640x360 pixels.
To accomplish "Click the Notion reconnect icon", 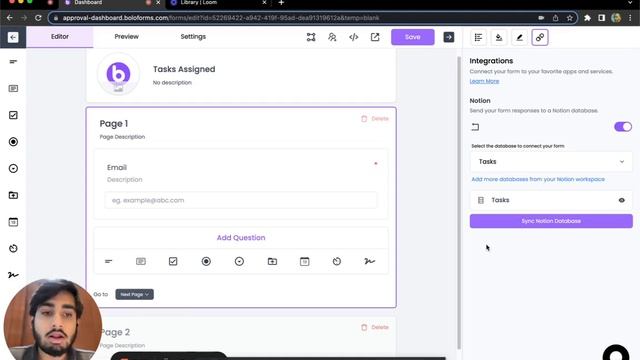I will 475,127.
